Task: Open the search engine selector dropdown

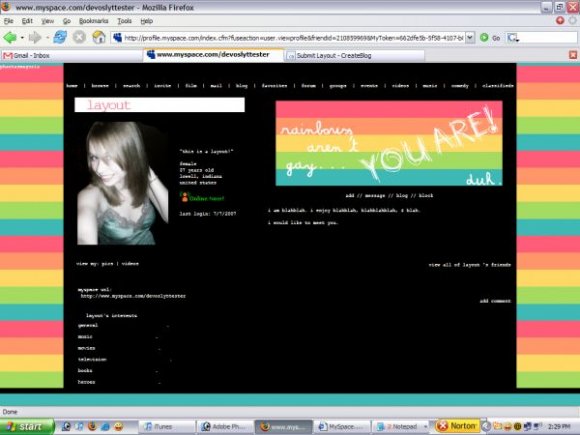Action: pos(513,37)
